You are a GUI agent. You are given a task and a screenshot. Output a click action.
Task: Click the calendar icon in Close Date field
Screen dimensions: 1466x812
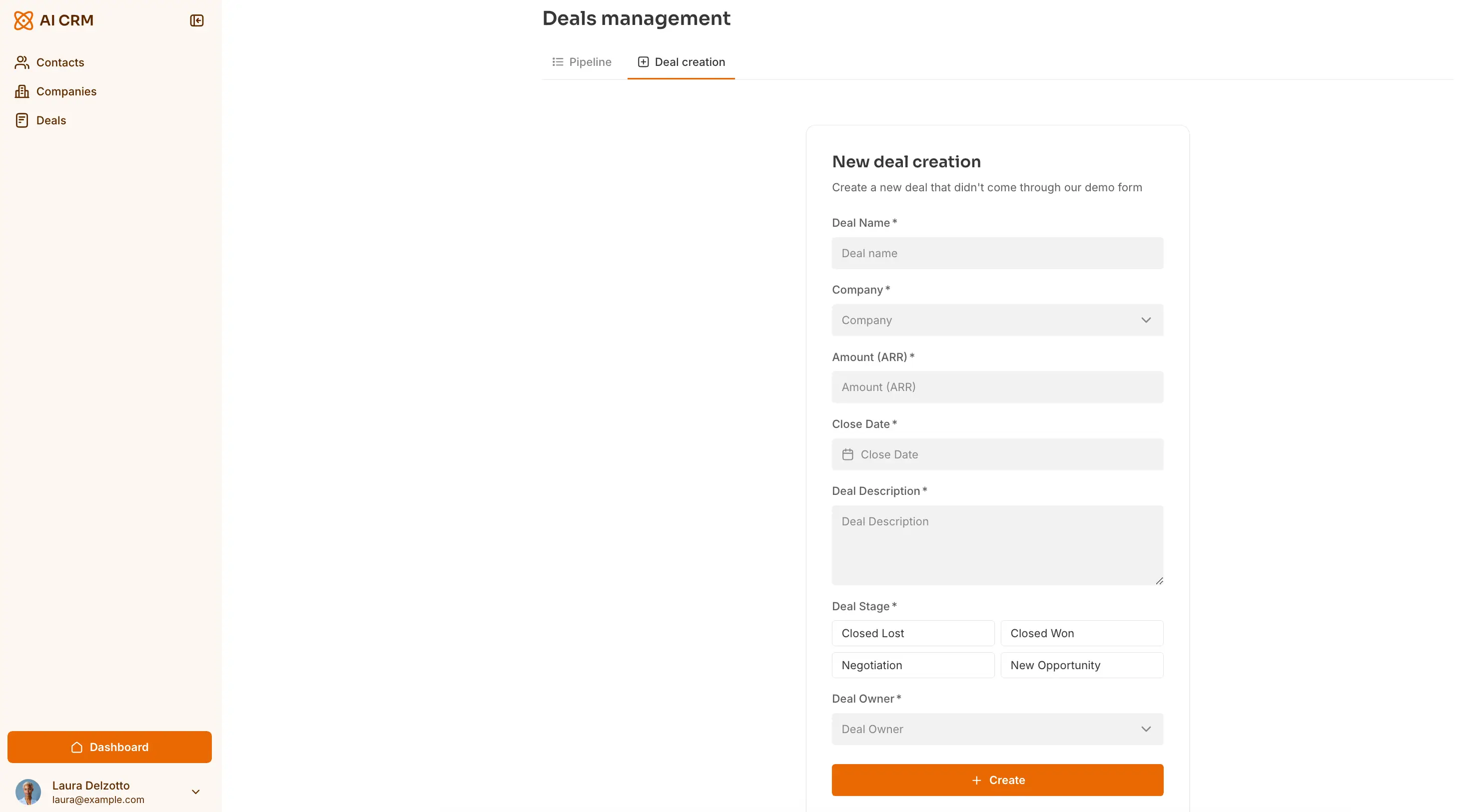(848, 454)
